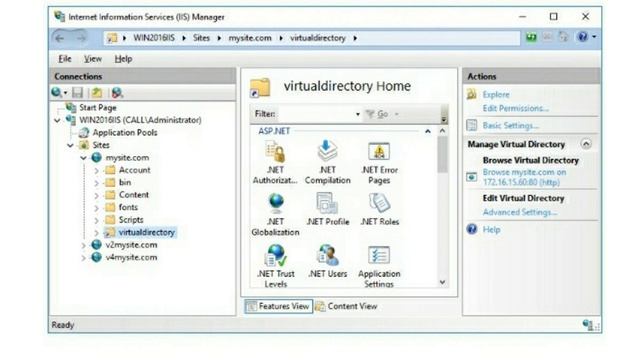Select v2mysite.com site in tree

[131, 245]
